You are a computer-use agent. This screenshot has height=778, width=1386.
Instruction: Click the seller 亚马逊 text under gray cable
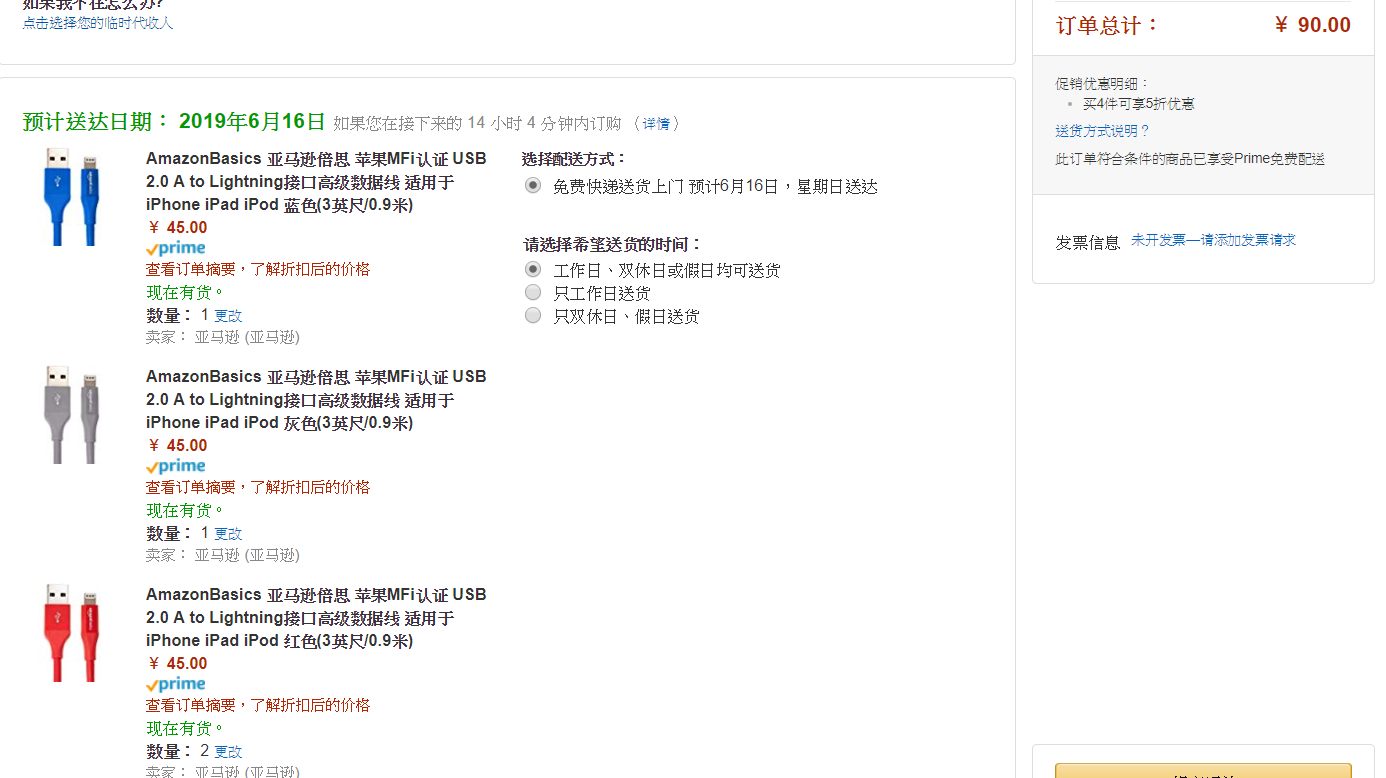coord(247,555)
